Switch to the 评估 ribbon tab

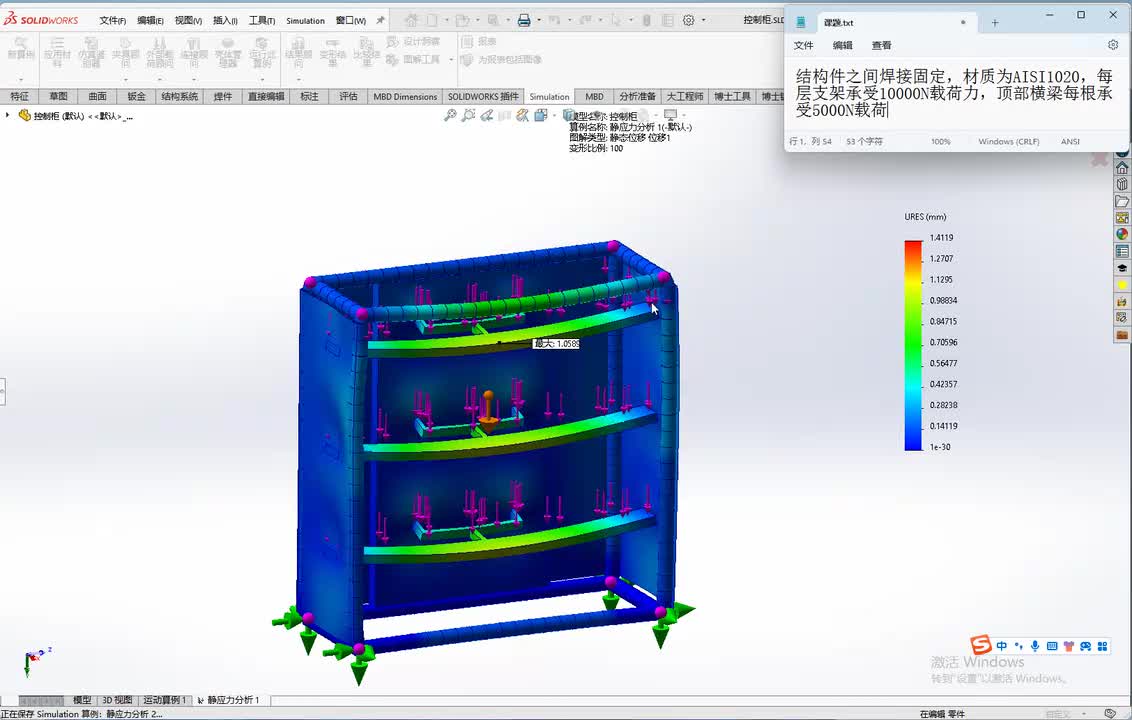pyautogui.click(x=348, y=96)
